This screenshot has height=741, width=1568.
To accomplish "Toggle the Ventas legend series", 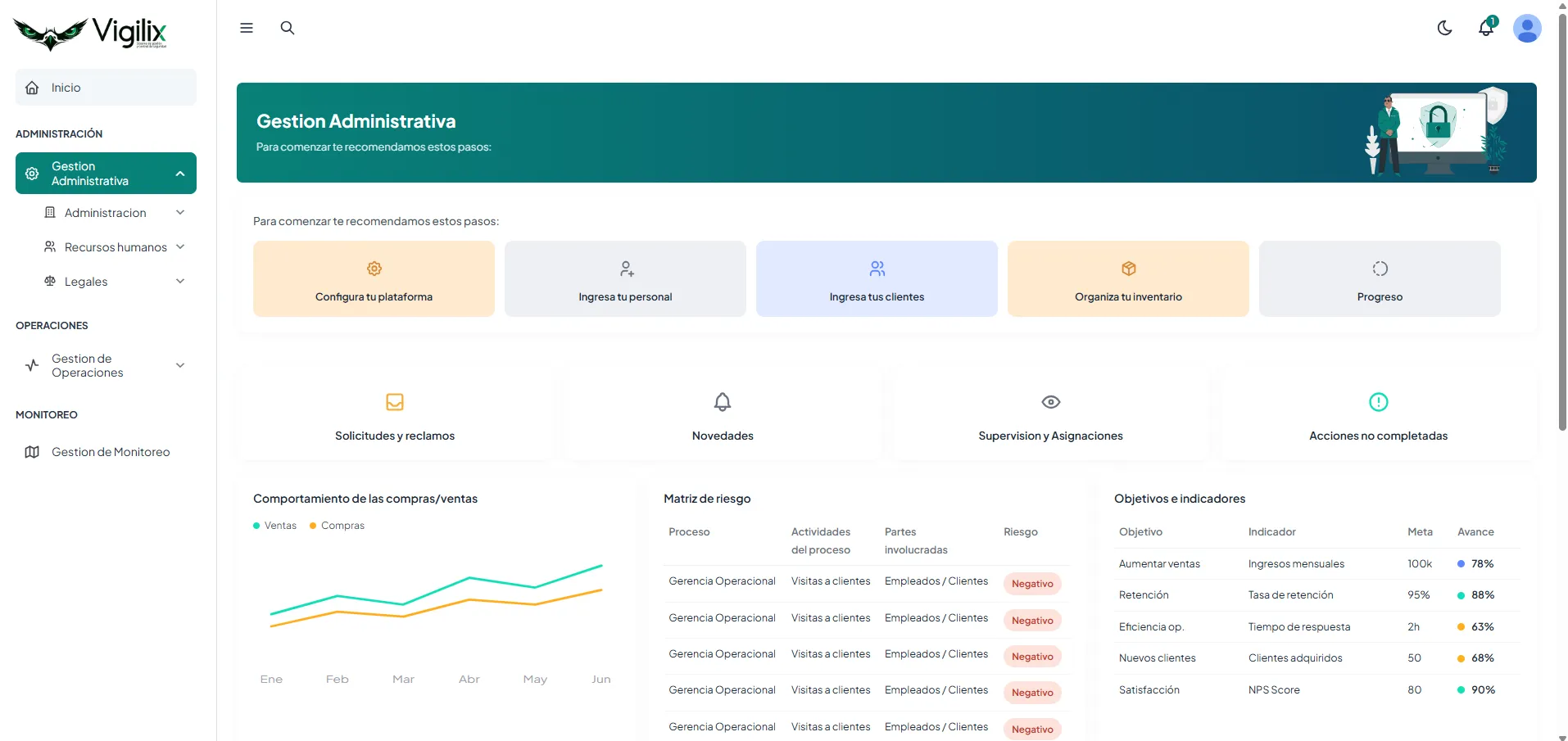I will (x=275, y=526).
